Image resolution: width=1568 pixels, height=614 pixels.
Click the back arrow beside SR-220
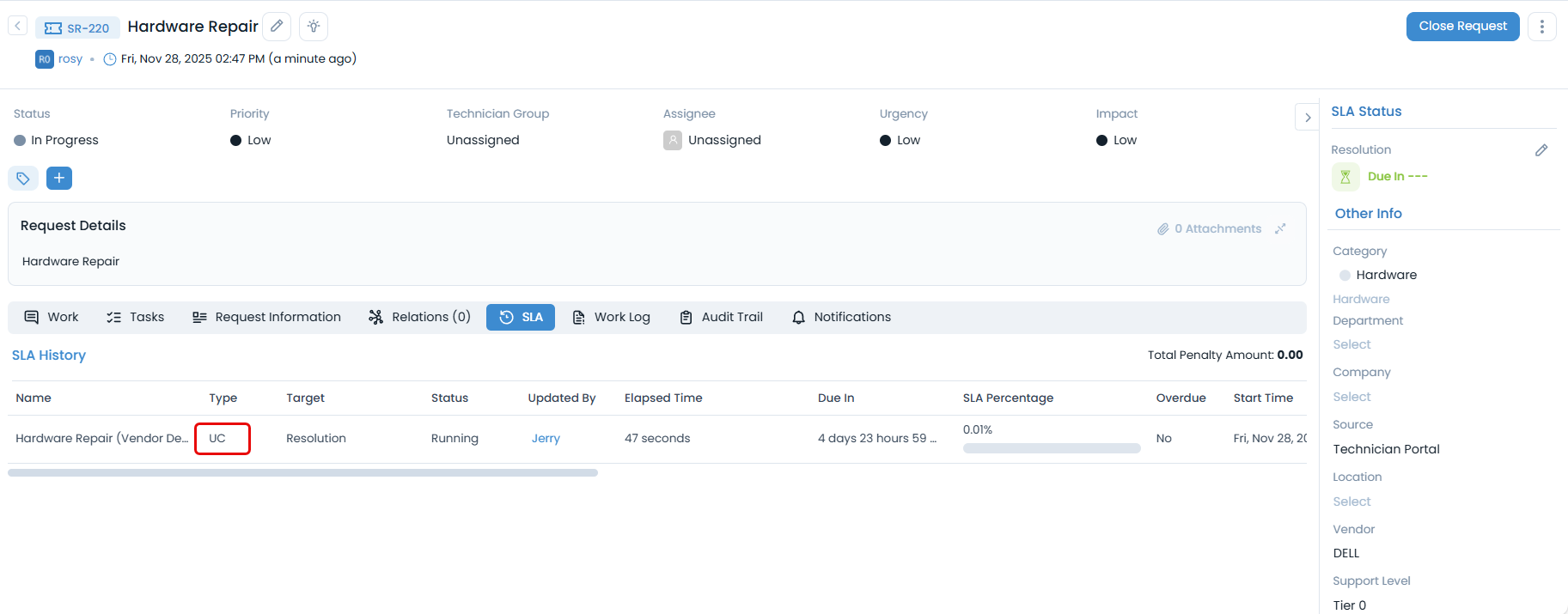17,27
